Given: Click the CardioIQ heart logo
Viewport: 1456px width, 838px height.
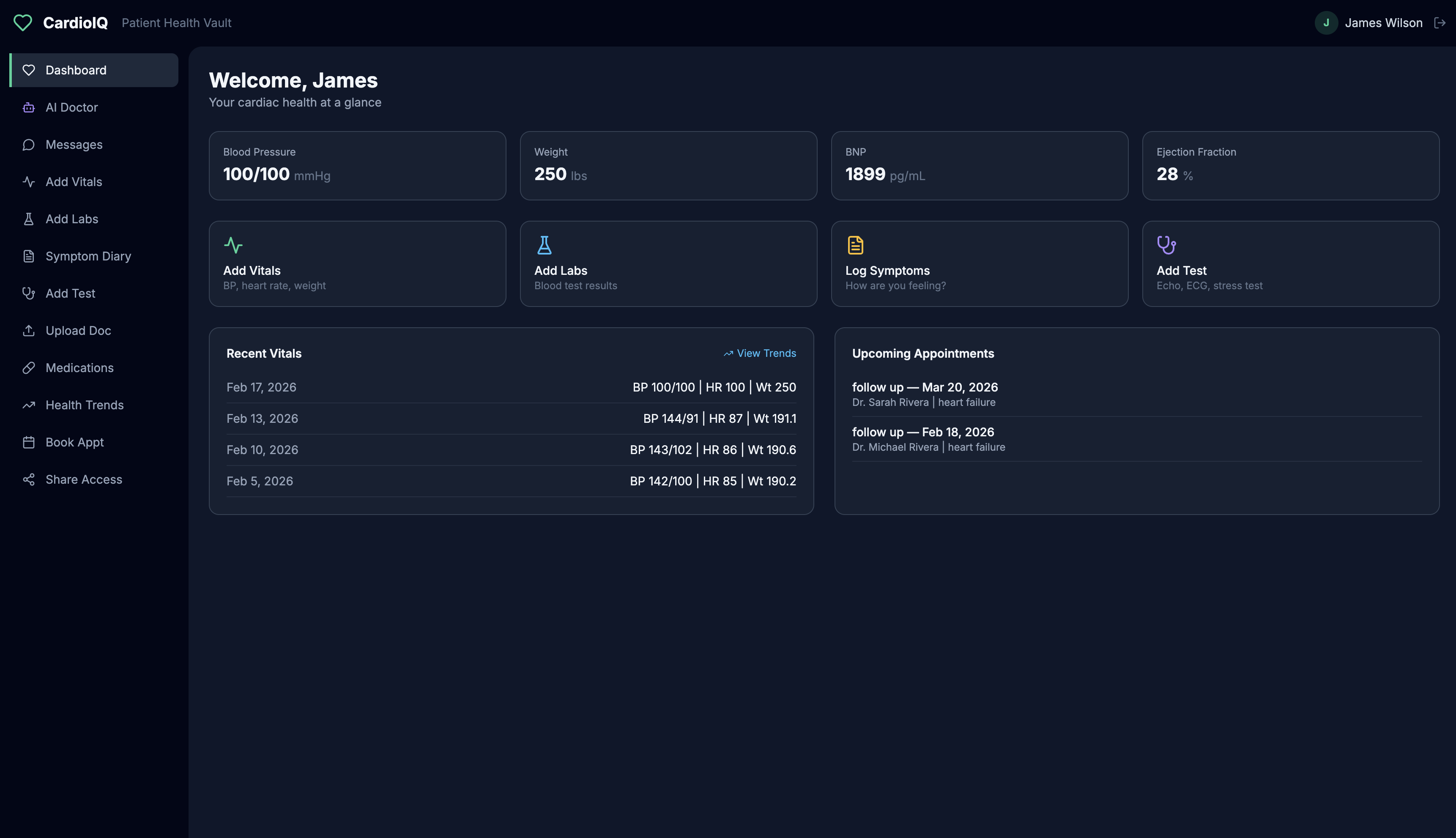Looking at the screenshot, I should (23, 23).
